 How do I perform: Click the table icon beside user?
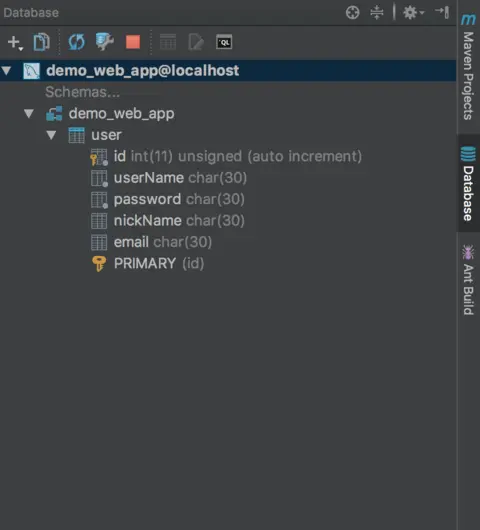(76, 135)
